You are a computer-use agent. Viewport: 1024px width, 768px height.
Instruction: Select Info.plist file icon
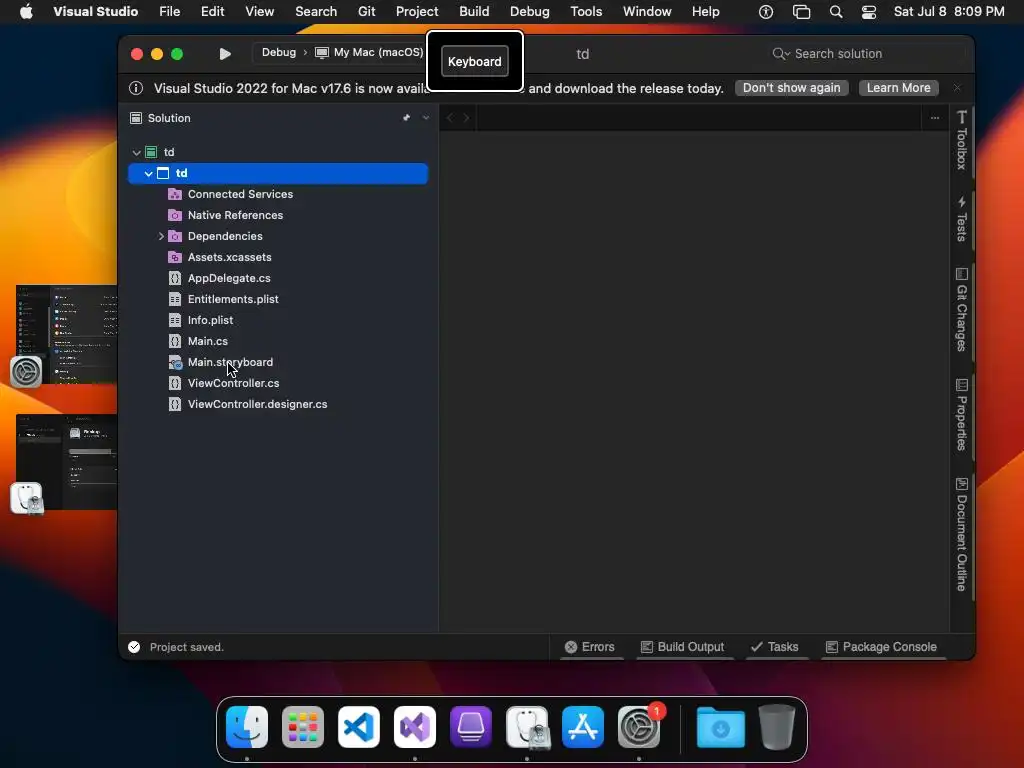click(174, 320)
